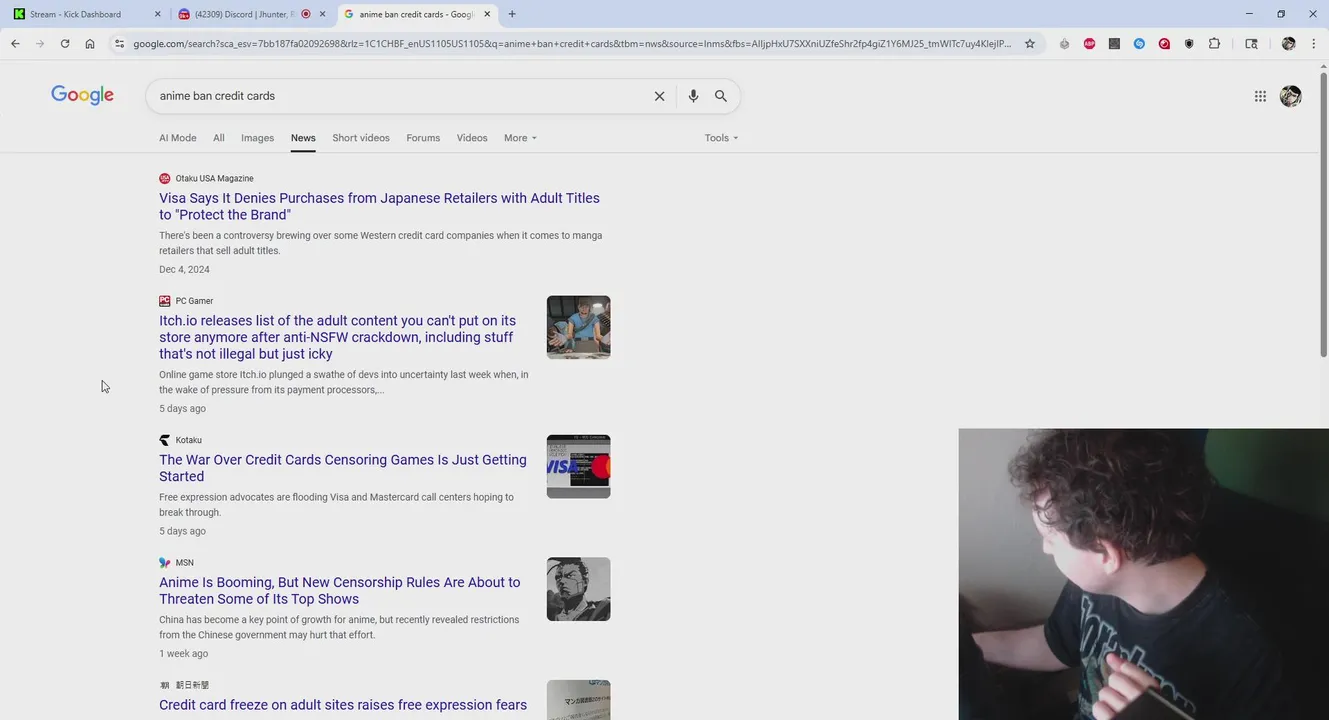Bookmark this page with the star icon
The height and width of the screenshot is (720, 1329).
click(1030, 44)
